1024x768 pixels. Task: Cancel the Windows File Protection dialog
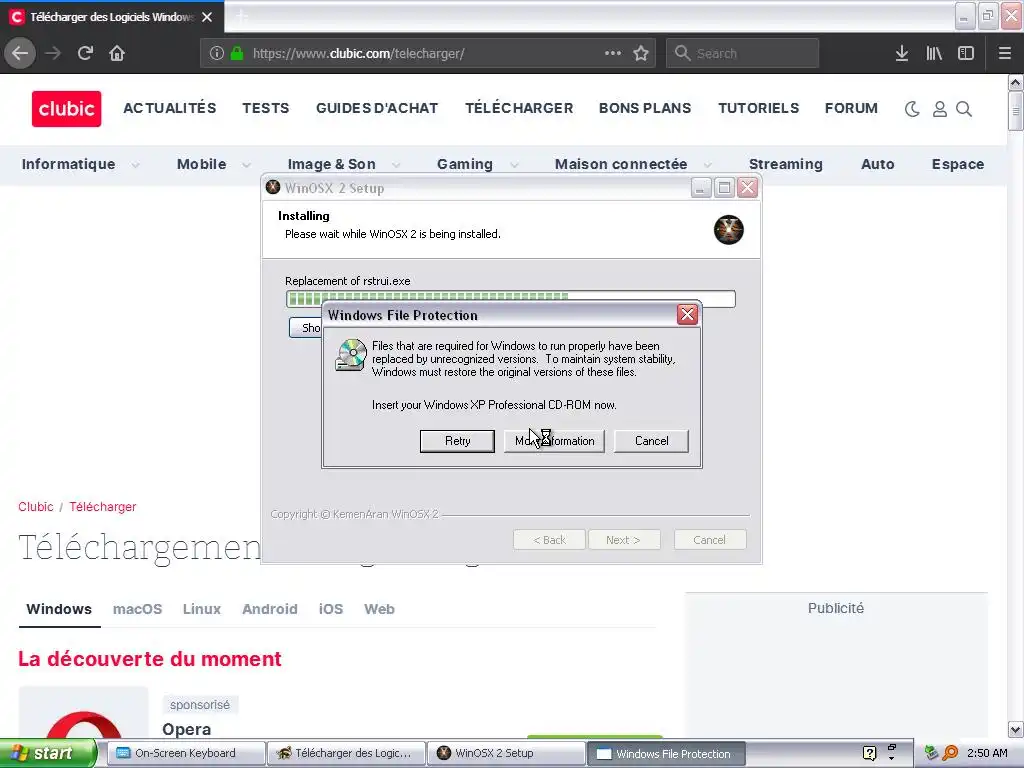click(x=651, y=441)
